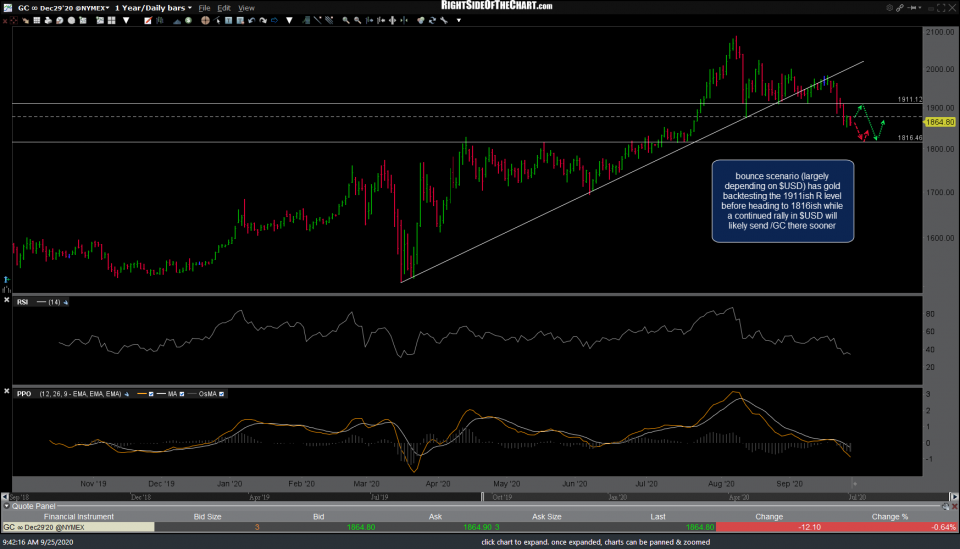Image resolution: width=960 pixels, height=549 pixels.
Task: Select the GC Dec29'20 @NYMEX quote row
Action: (x=480, y=527)
